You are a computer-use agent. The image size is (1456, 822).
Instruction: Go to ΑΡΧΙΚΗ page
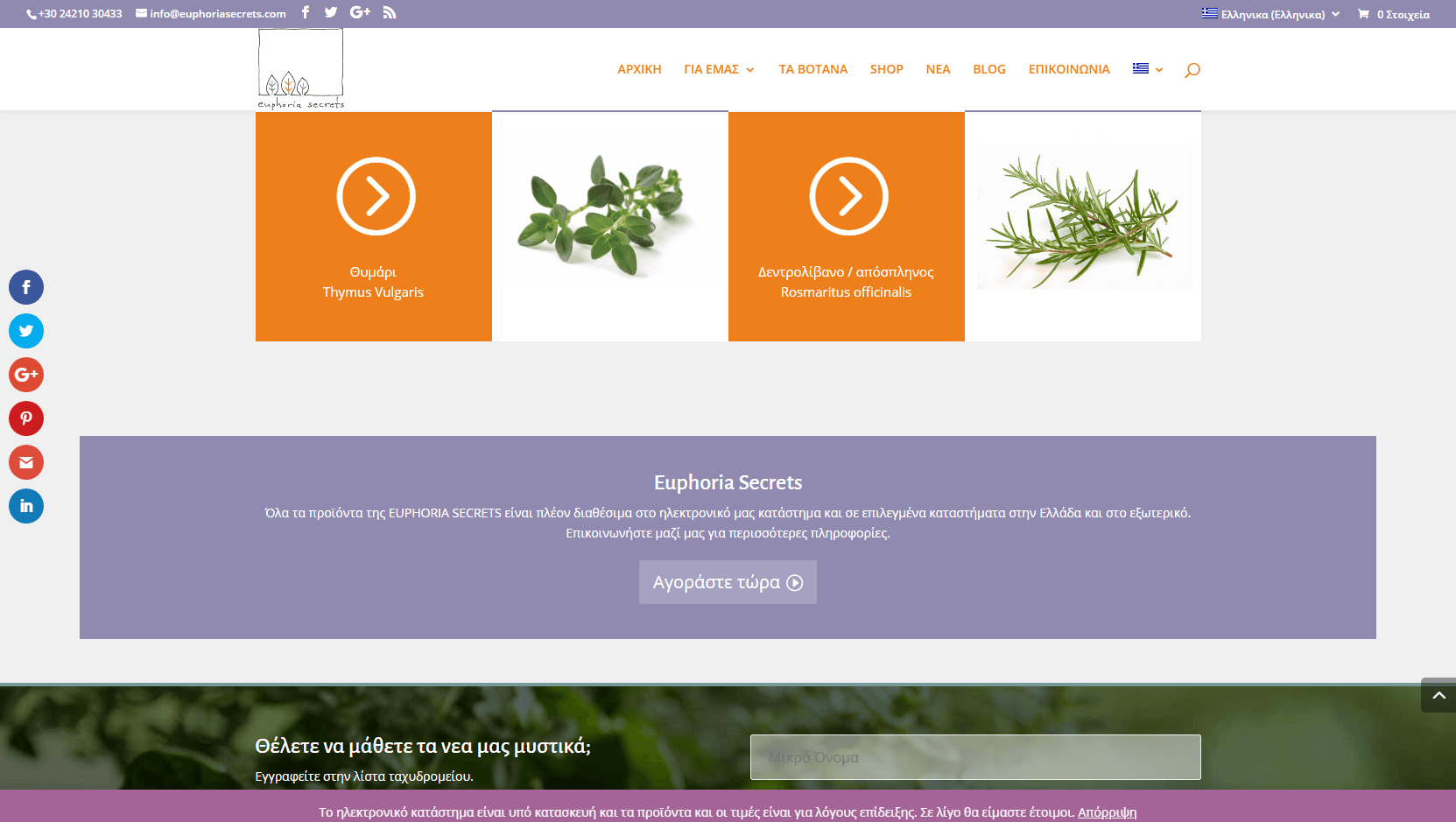[x=639, y=69]
